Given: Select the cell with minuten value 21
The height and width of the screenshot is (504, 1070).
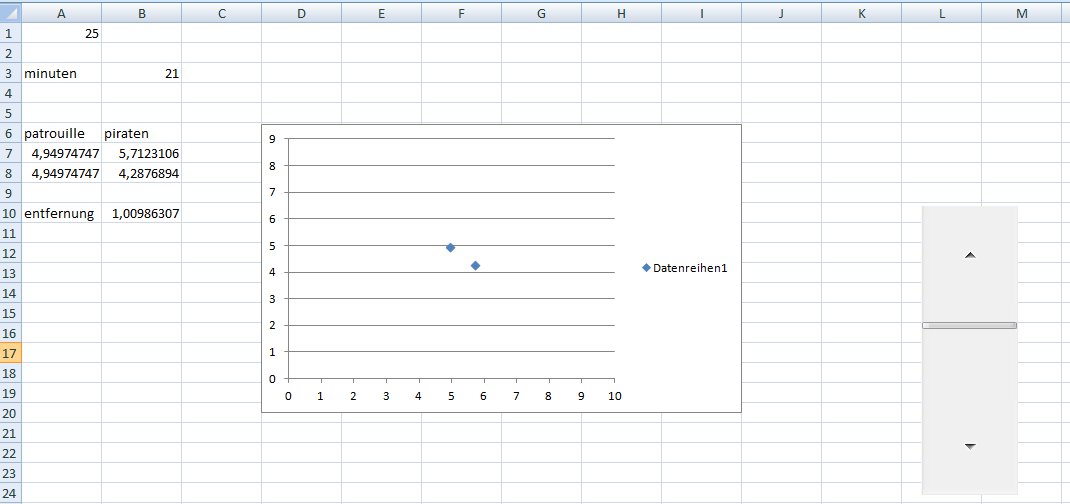Looking at the screenshot, I should click(x=141, y=73).
